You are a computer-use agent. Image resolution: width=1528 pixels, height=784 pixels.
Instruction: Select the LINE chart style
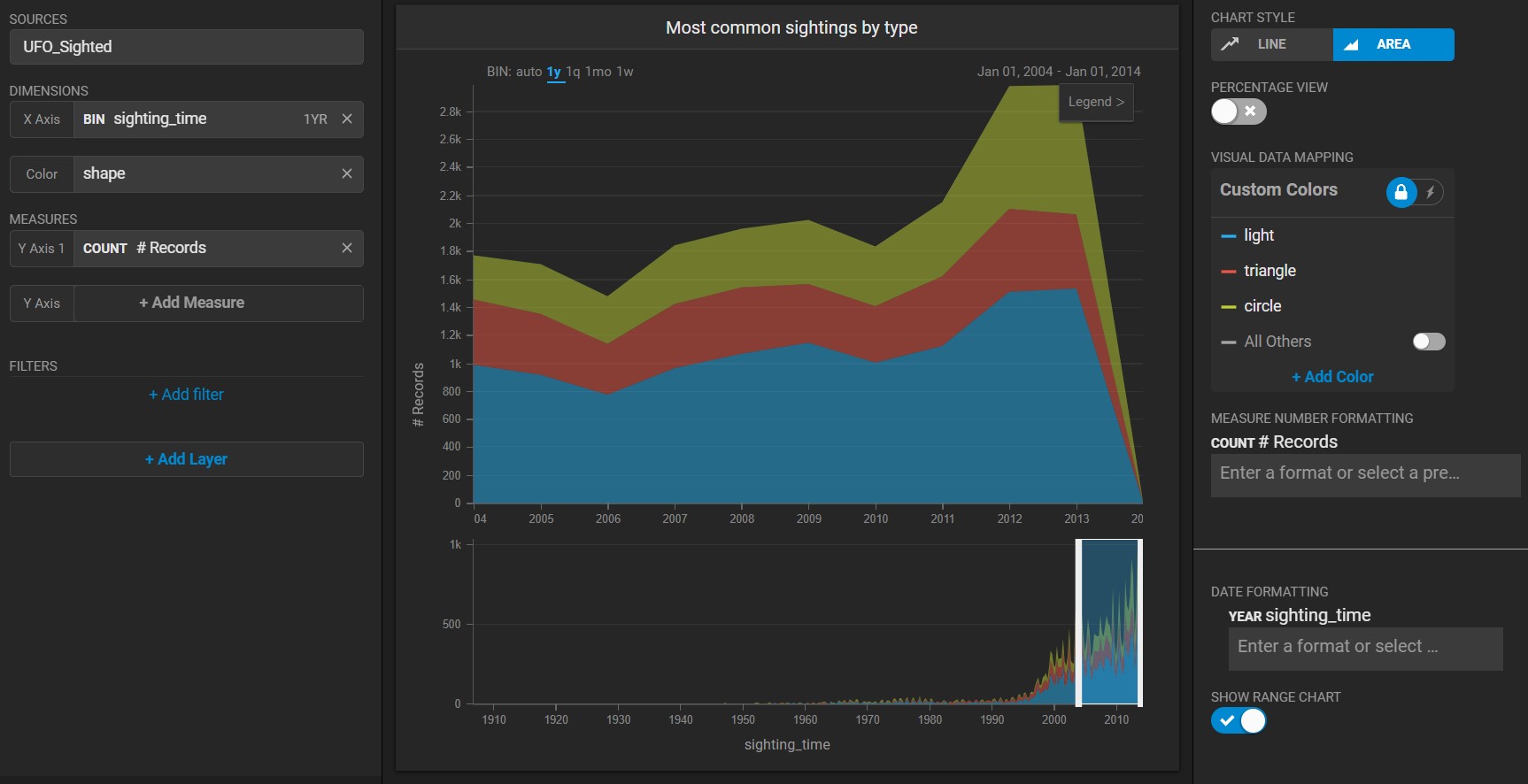[x=1271, y=44]
